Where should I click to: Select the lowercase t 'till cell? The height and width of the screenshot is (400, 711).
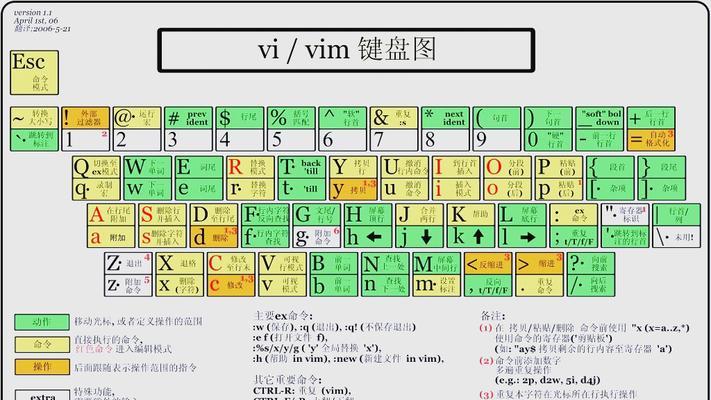(302, 189)
